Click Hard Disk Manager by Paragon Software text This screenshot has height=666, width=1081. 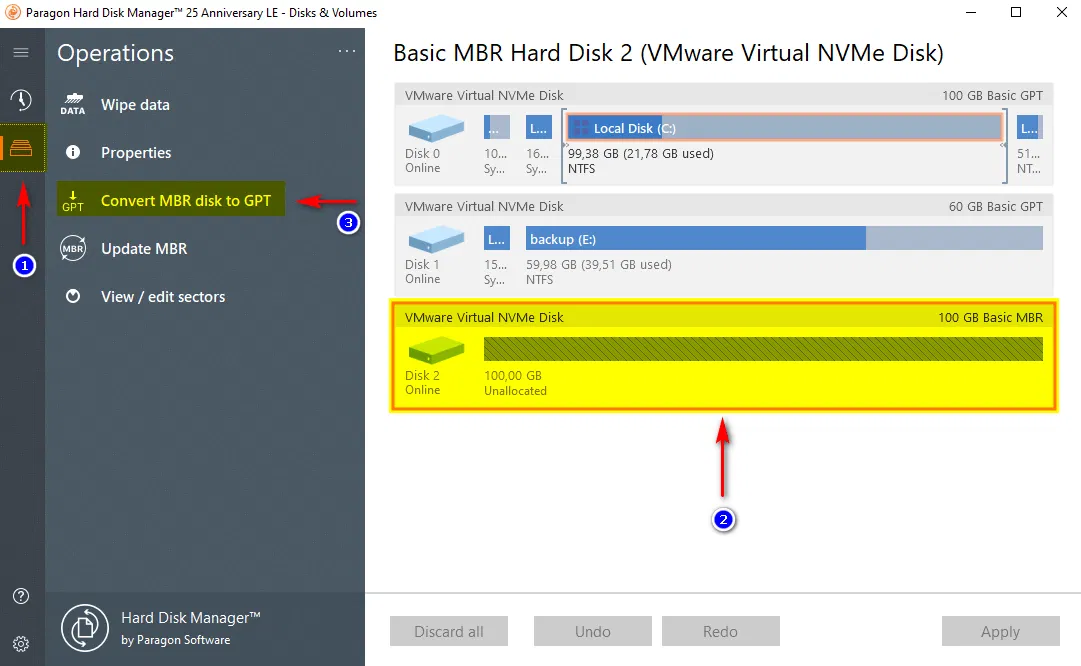[x=190, y=627]
